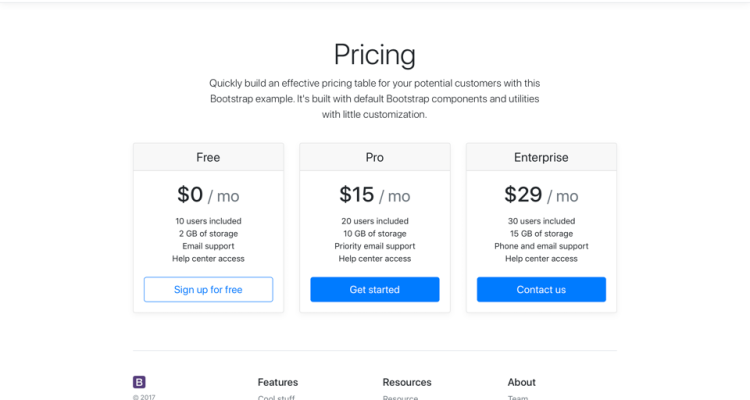Screen dimensions: 750x400
Task: Click the 'Contact us' button
Action: point(541,290)
